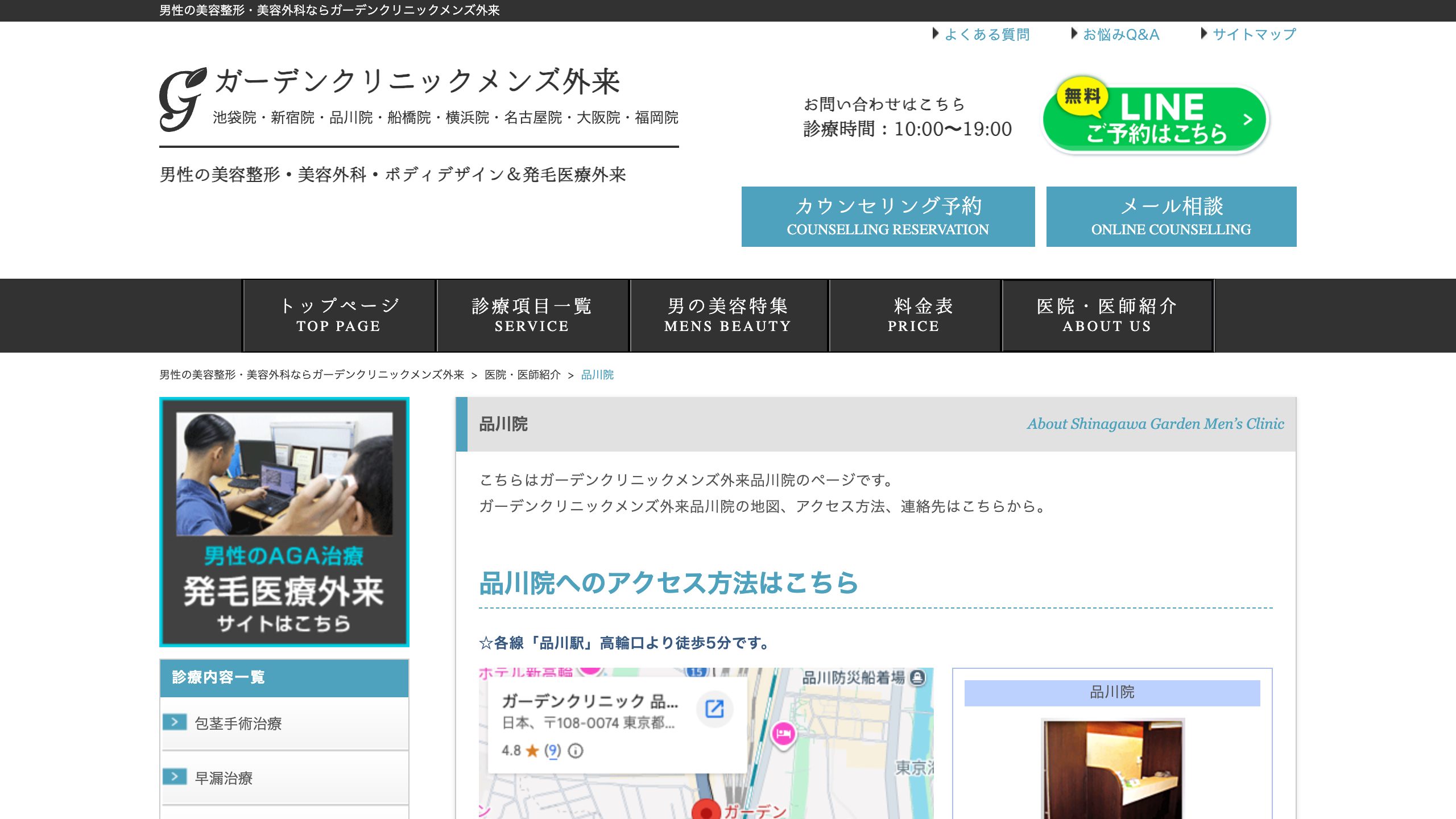
Task: Select 早漏治療 in sidebar list
Action: (x=284, y=777)
